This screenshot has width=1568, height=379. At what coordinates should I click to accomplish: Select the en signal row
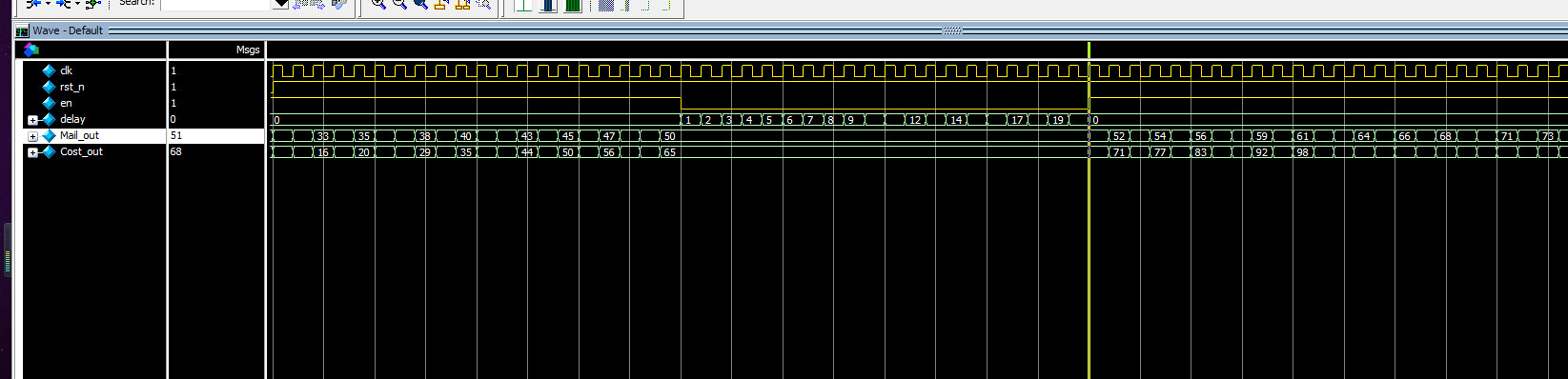[x=143, y=103]
